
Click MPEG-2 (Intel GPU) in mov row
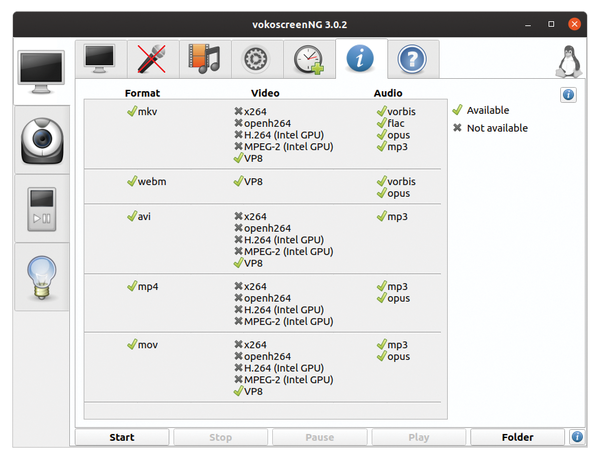click(284, 379)
